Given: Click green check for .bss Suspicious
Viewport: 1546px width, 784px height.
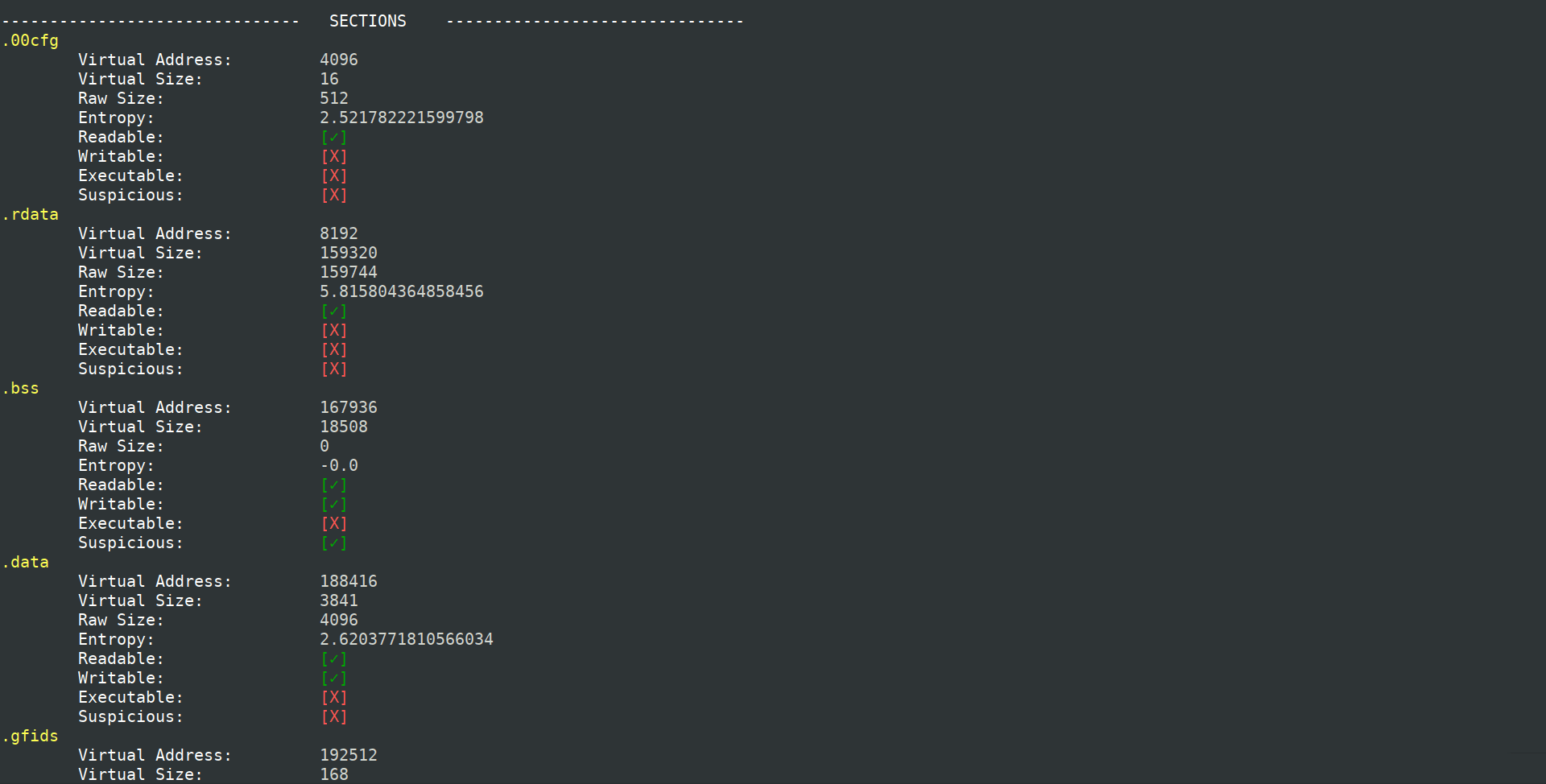Looking at the screenshot, I should (334, 543).
